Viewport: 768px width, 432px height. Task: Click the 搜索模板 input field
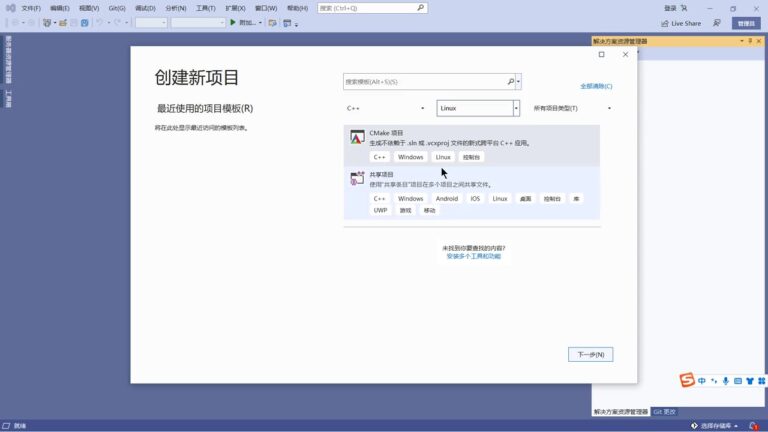coord(425,81)
